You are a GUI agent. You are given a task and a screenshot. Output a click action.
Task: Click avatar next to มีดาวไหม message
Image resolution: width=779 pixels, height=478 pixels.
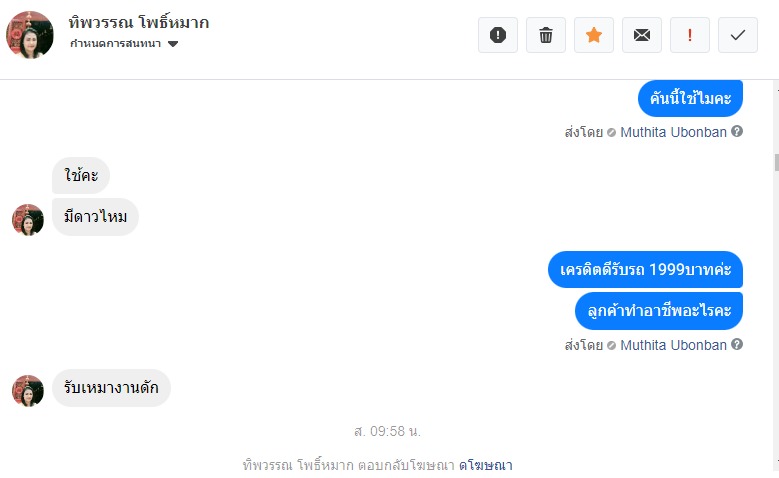coord(28,219)
